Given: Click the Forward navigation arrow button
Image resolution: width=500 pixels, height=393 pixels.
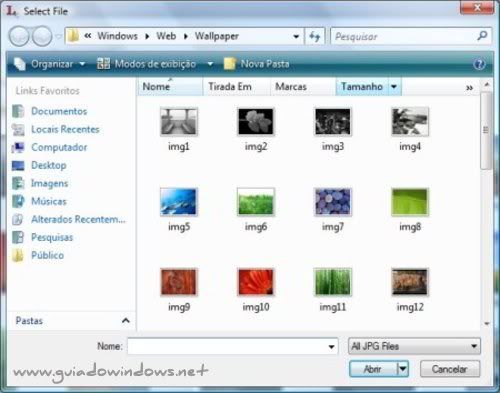Looking at the screenshot, I should pyautogui.click(x=42, y=36).
